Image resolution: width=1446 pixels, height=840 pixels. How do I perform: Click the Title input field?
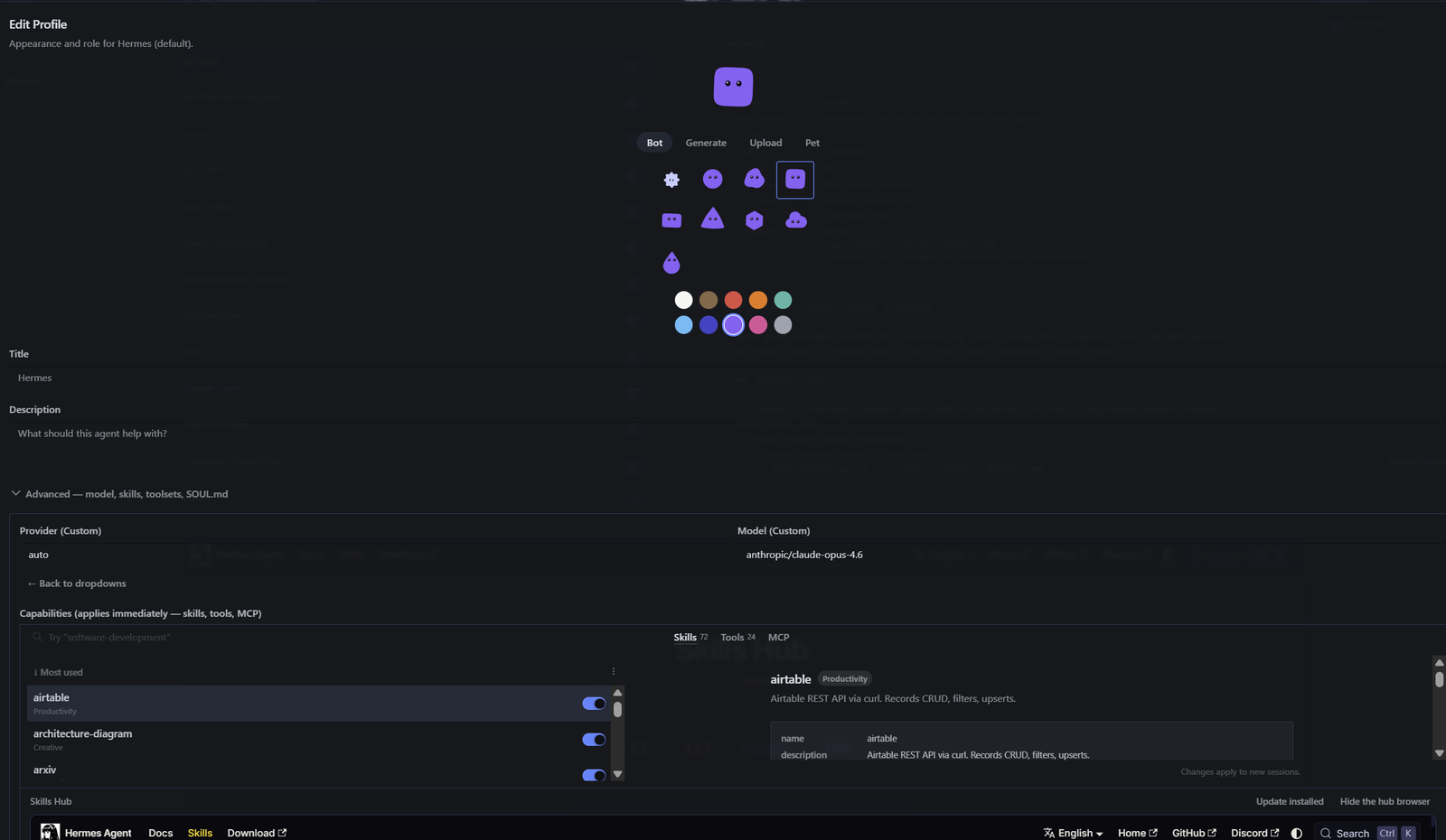[728, 378]
